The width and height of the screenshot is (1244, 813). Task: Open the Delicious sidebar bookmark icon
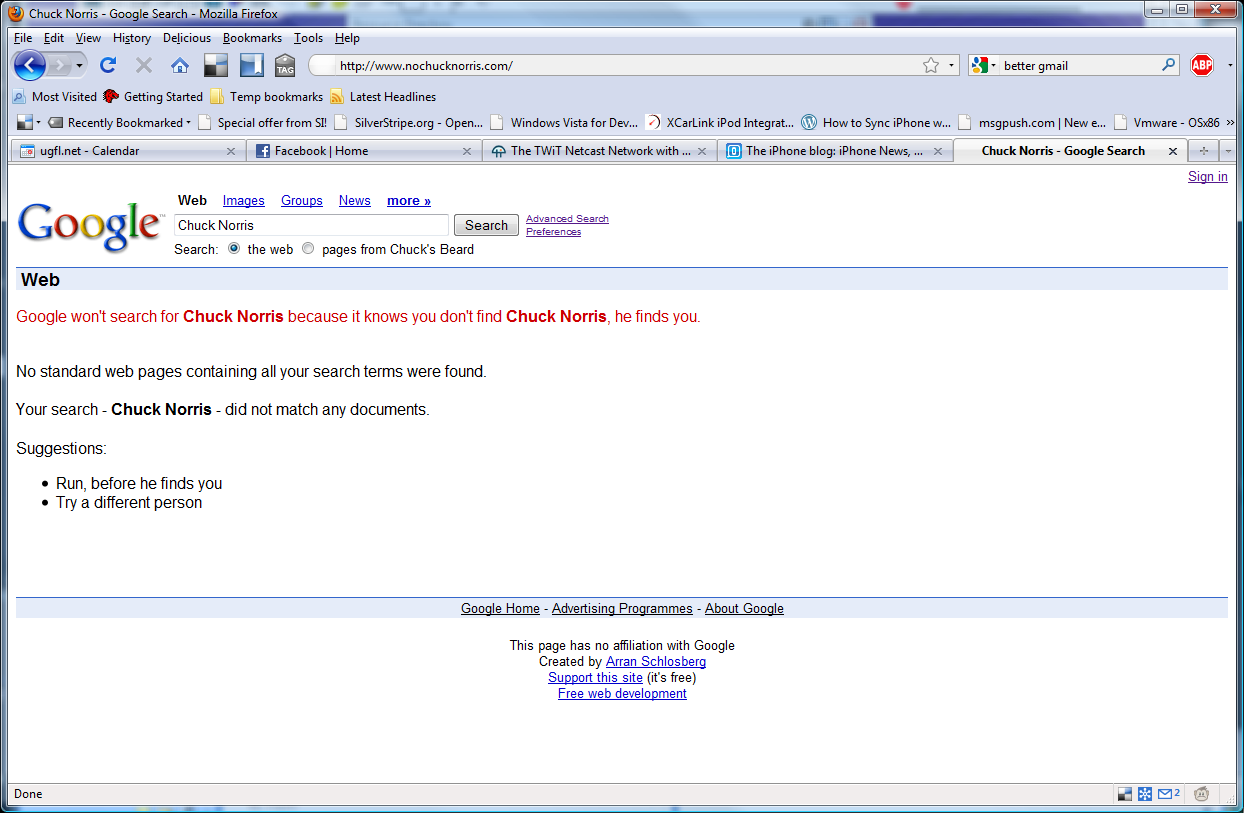pos(252,66)
